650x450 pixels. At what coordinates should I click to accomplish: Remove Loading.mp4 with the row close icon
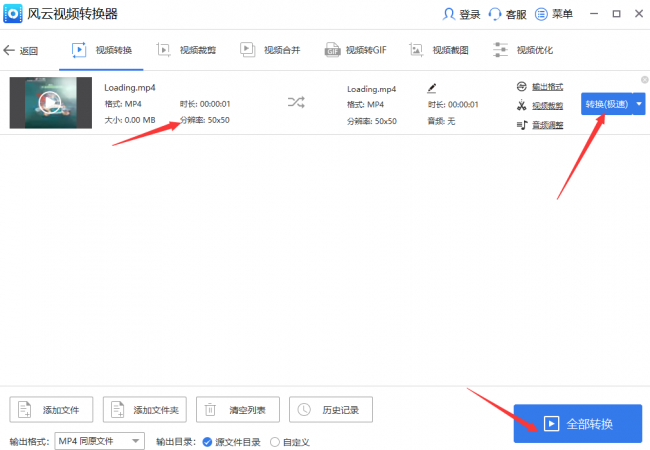pos(644,80)
